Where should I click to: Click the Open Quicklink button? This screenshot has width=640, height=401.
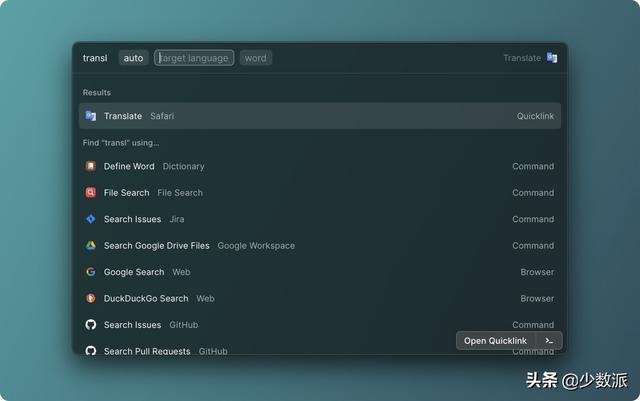(496, 341)
